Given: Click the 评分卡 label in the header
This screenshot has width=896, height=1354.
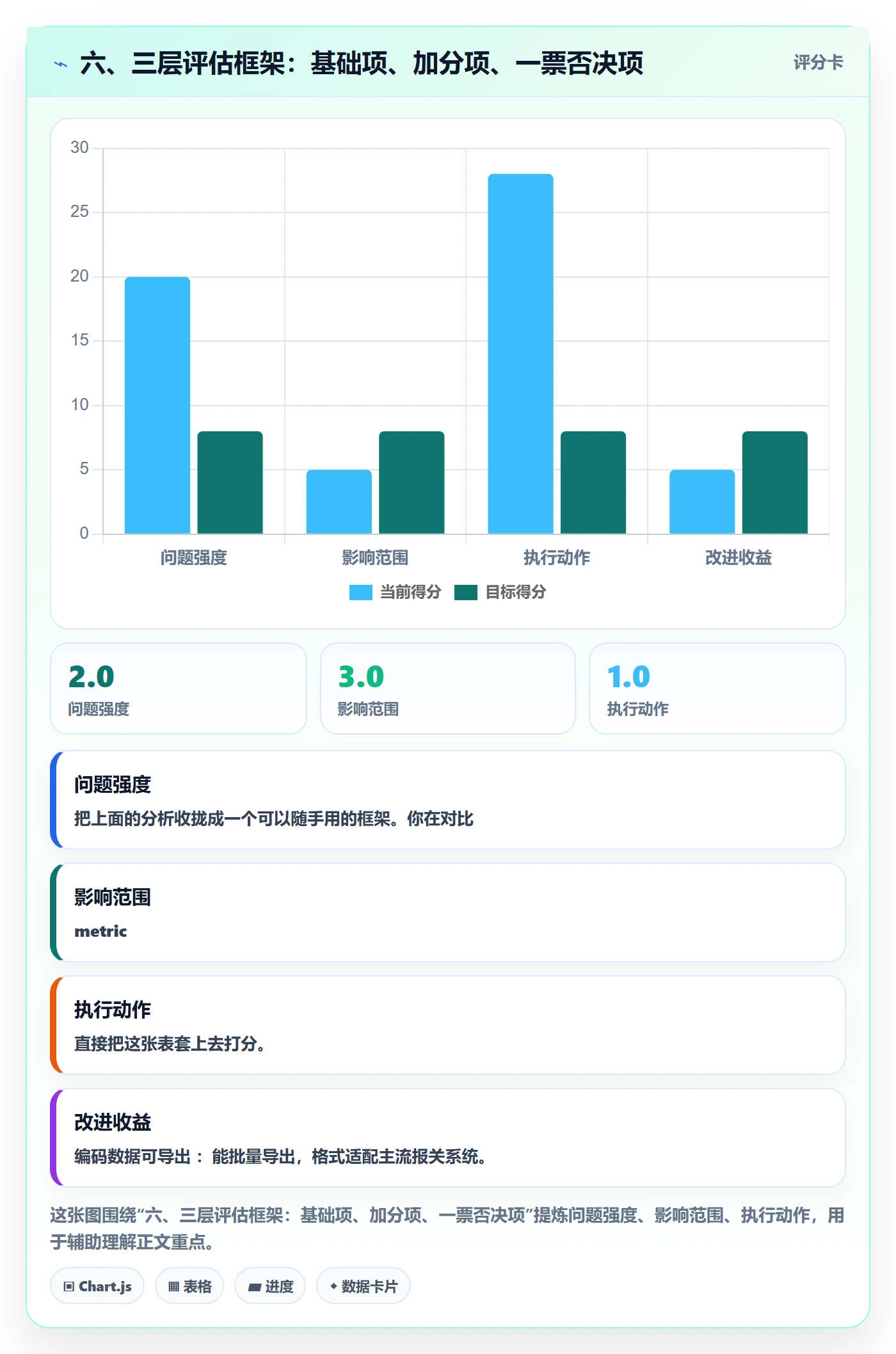Looking at the screenshot, I should click(818, 63).
